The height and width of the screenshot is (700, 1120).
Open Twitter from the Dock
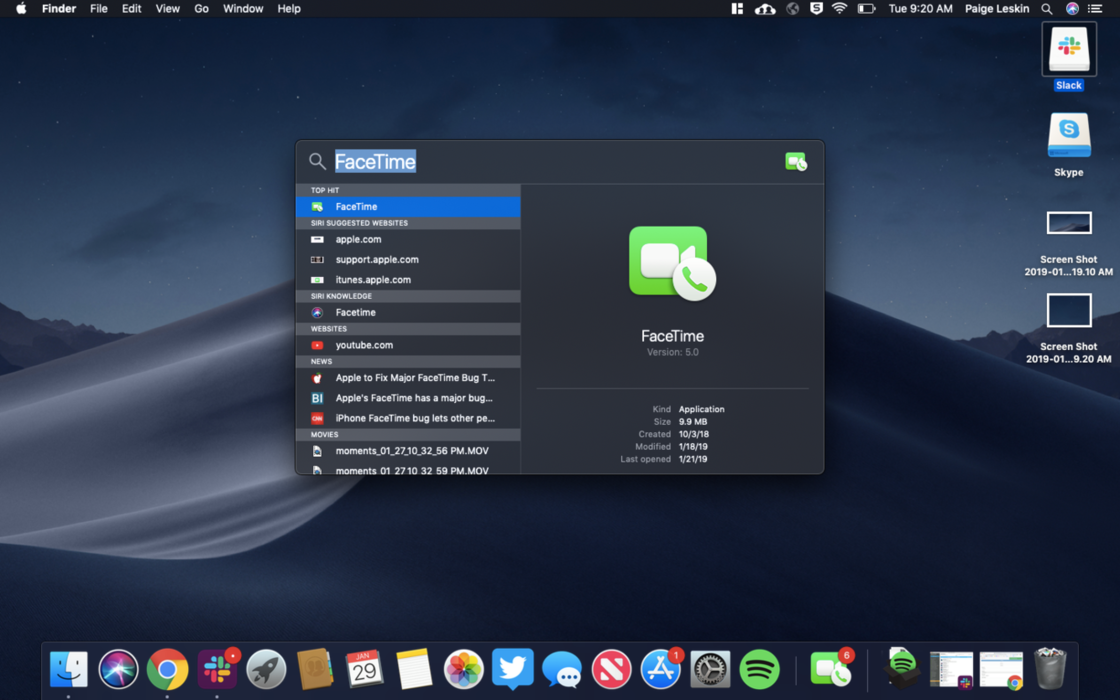click(x=512, y=669)
